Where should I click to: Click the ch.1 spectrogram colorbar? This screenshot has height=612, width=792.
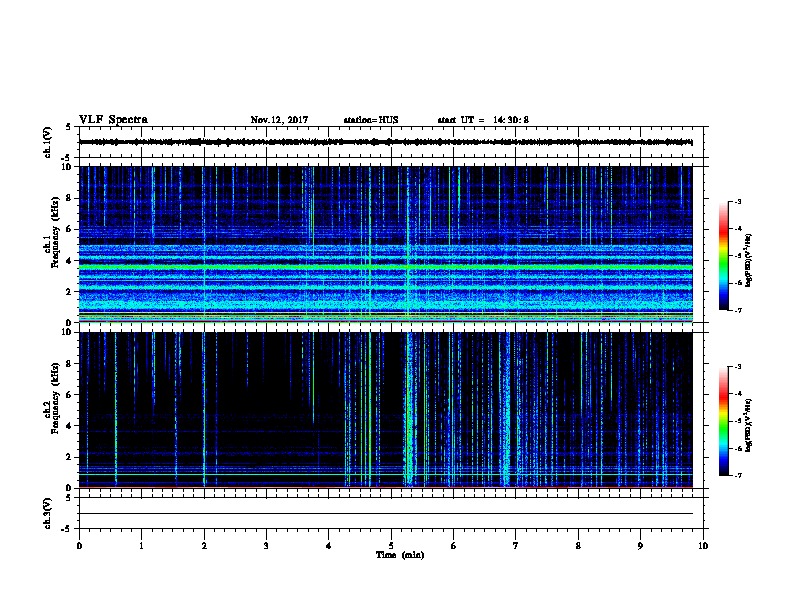(723, 256)
